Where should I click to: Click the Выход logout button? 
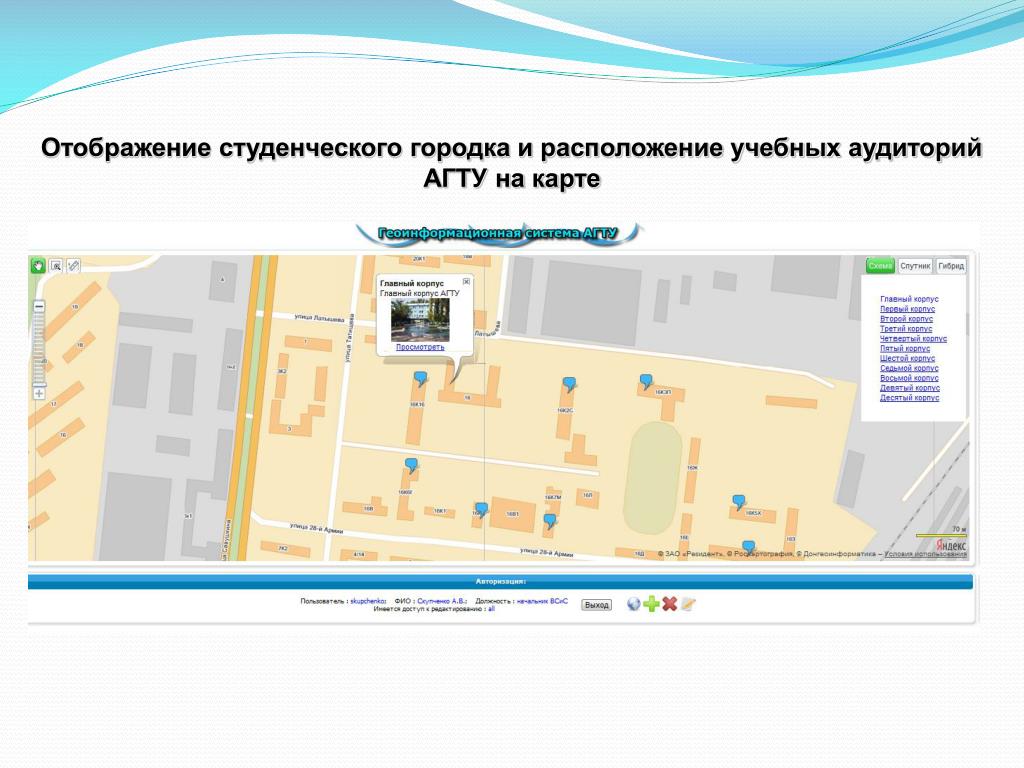coord(596,605)
